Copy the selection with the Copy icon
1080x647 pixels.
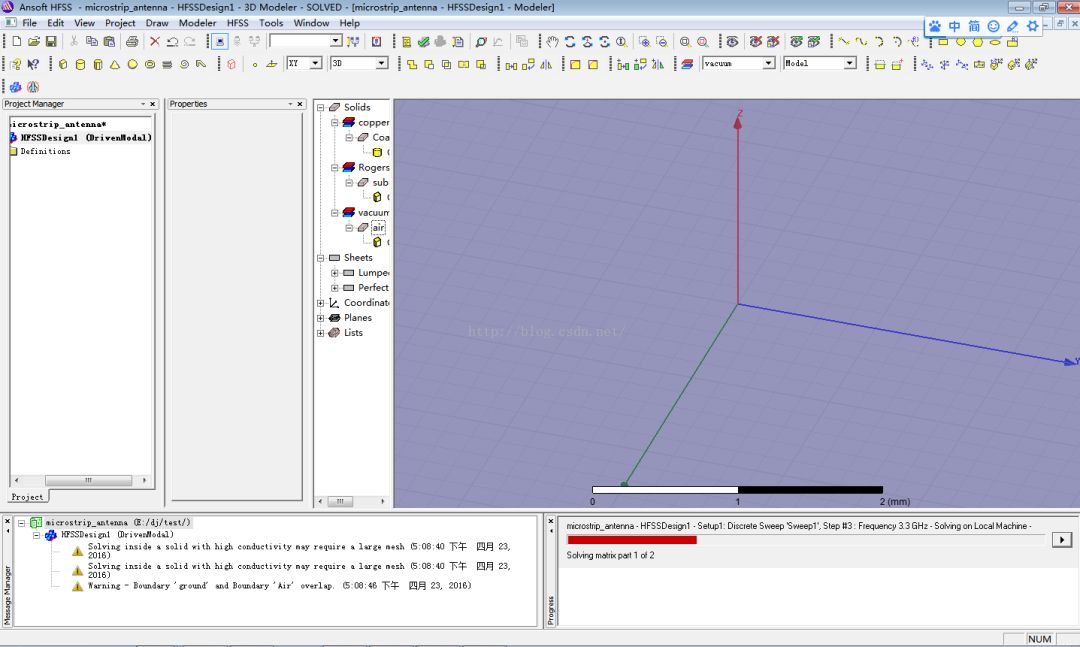(x=91, y=41)
